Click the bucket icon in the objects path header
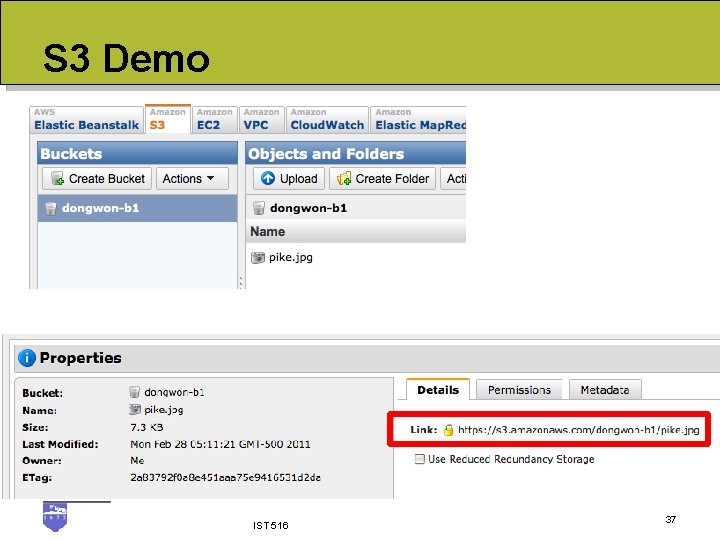 [x=259, y=208]
